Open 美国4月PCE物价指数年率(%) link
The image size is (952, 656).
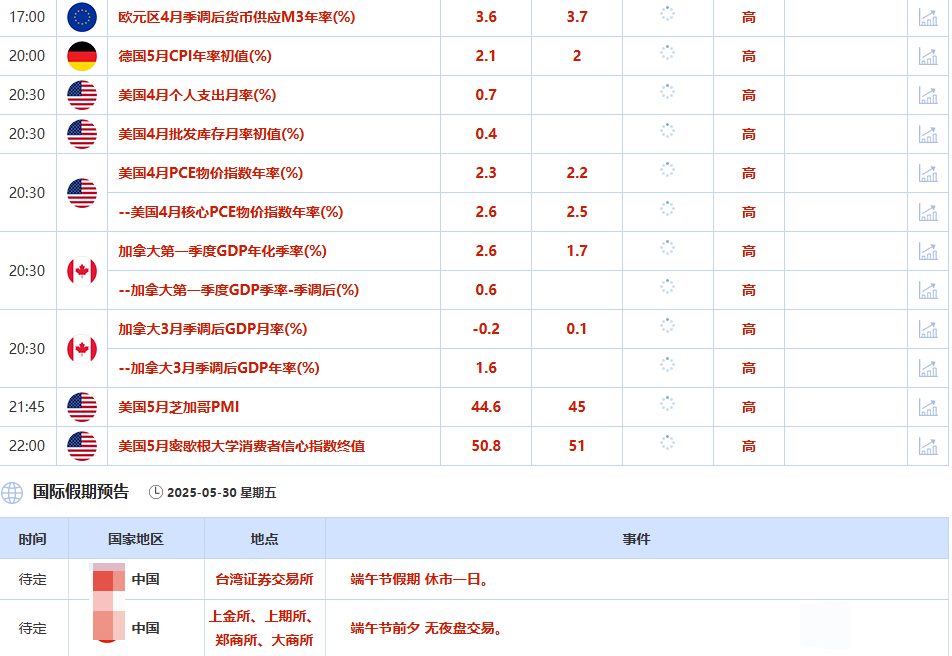(211, 173)
